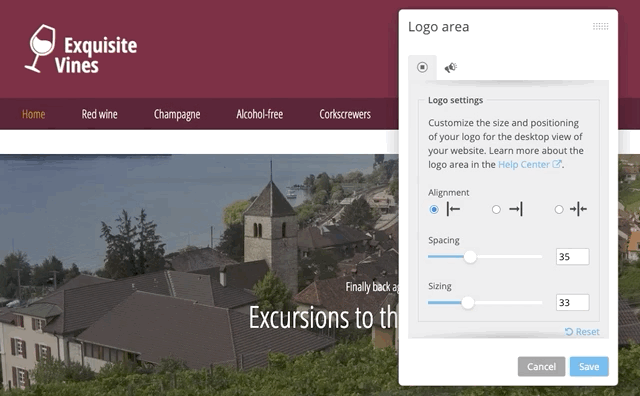
Task: Open the Help Center link
Action: (x=530, y=165)
